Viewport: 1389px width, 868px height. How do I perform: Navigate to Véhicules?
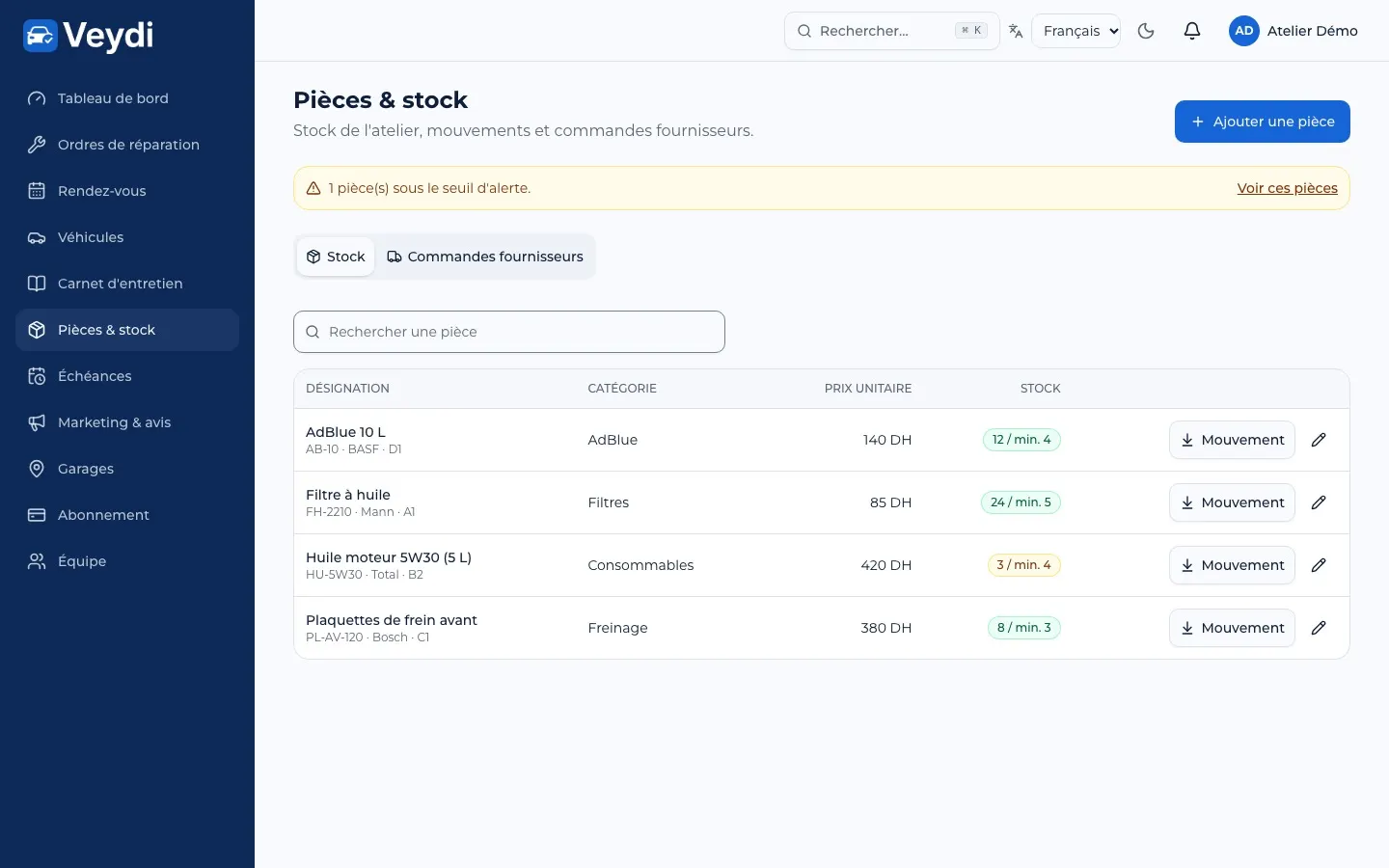[x=127, y=237]
